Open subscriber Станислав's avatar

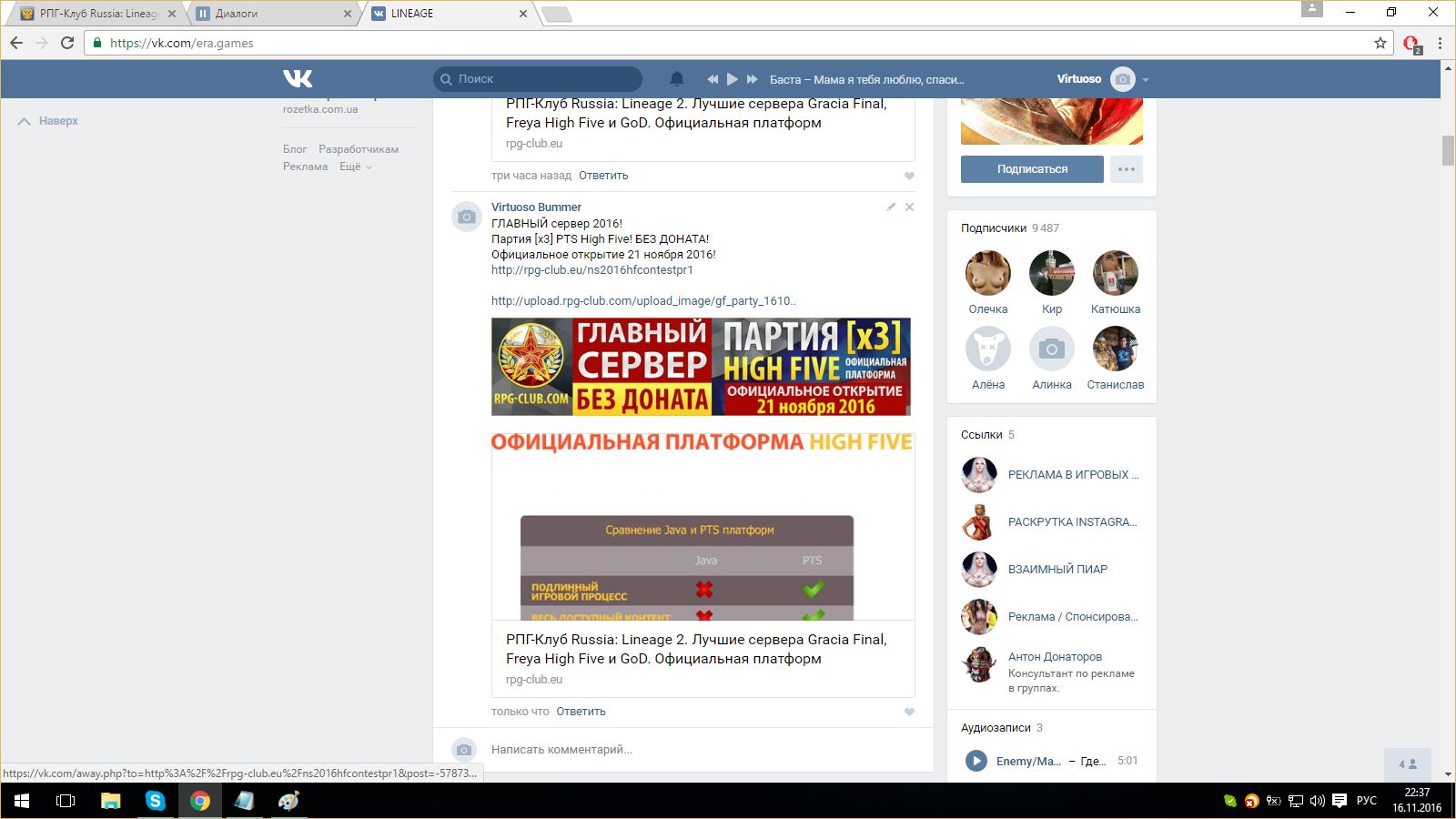(1116, 349)
